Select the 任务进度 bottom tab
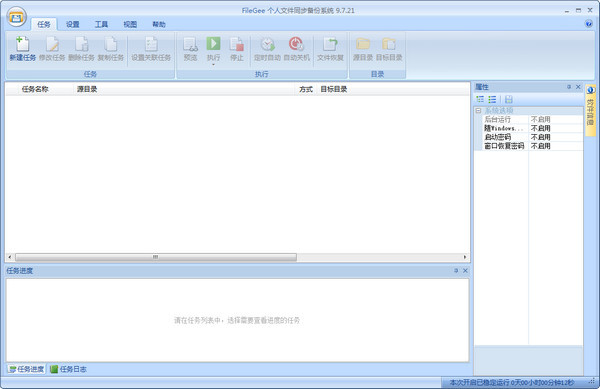The width and height of the screenshot is (600, 389). 26,369
